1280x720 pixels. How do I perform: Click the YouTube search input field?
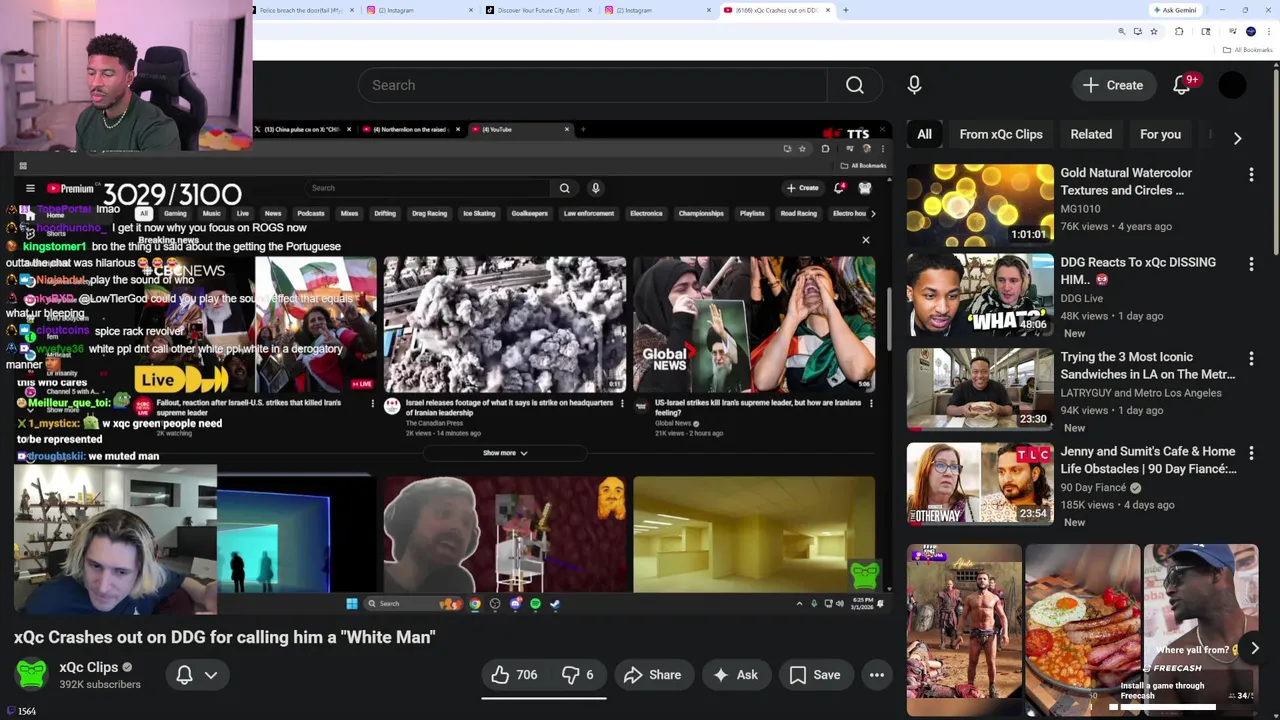(592, 85)
